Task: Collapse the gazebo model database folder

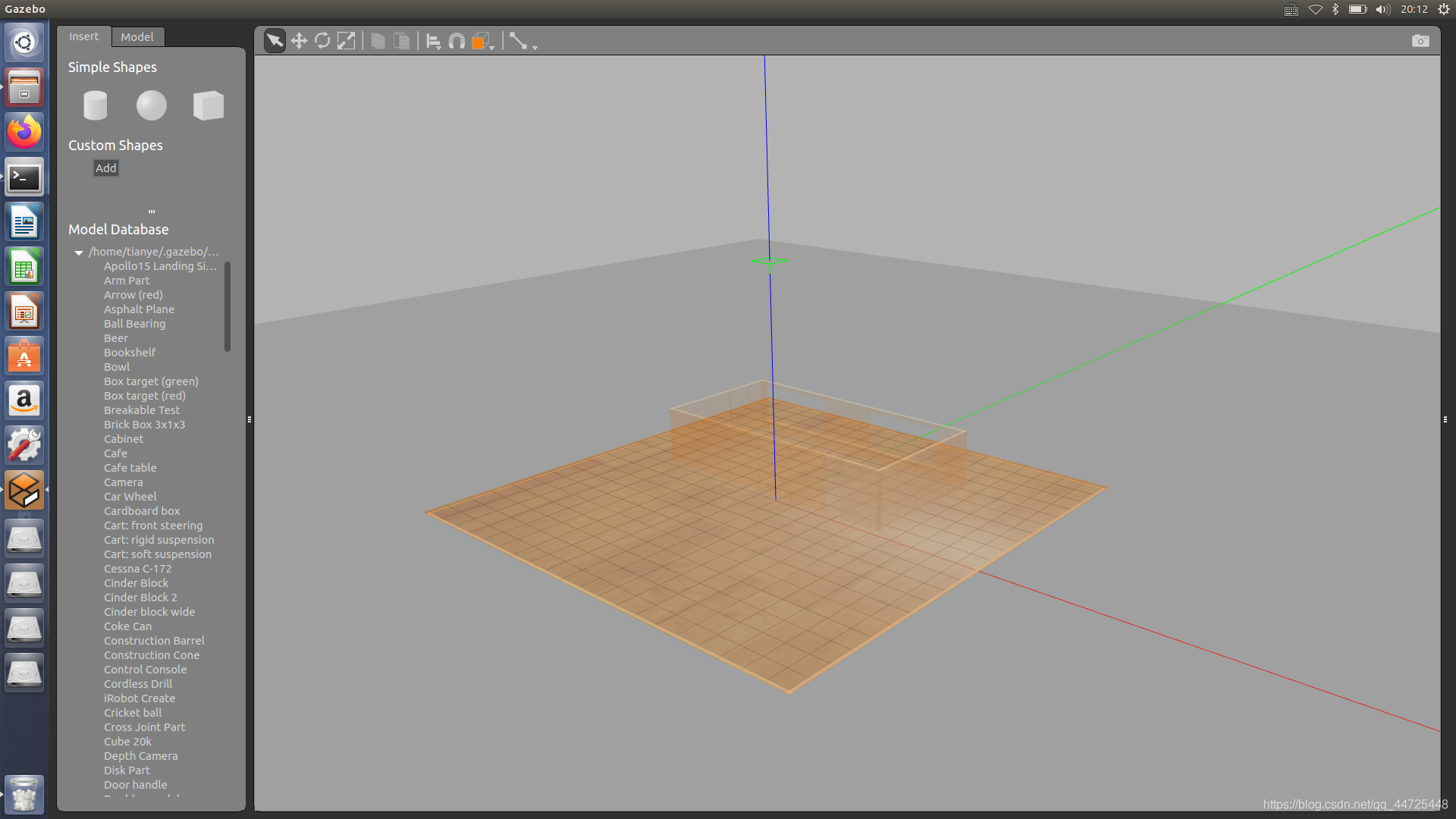Action: 79,251
